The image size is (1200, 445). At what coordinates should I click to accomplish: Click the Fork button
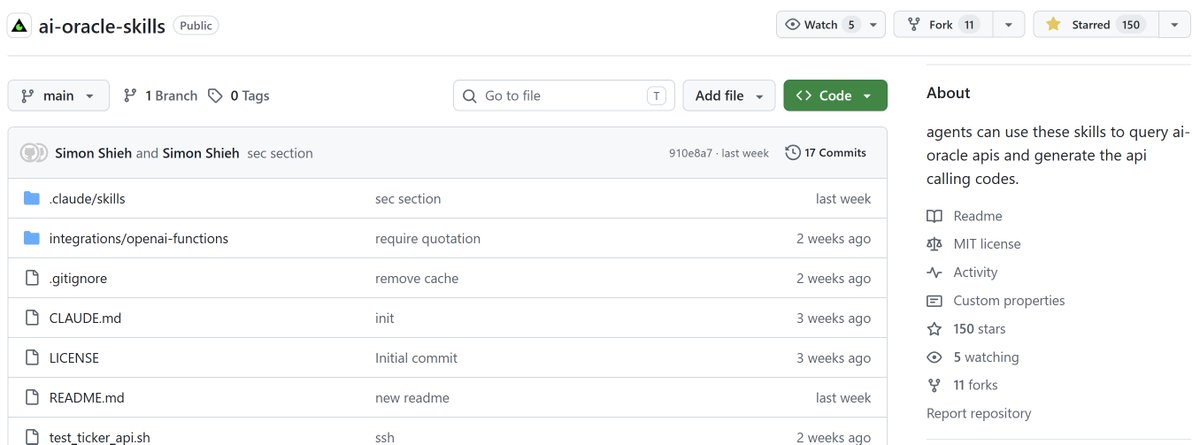[945, 25]
